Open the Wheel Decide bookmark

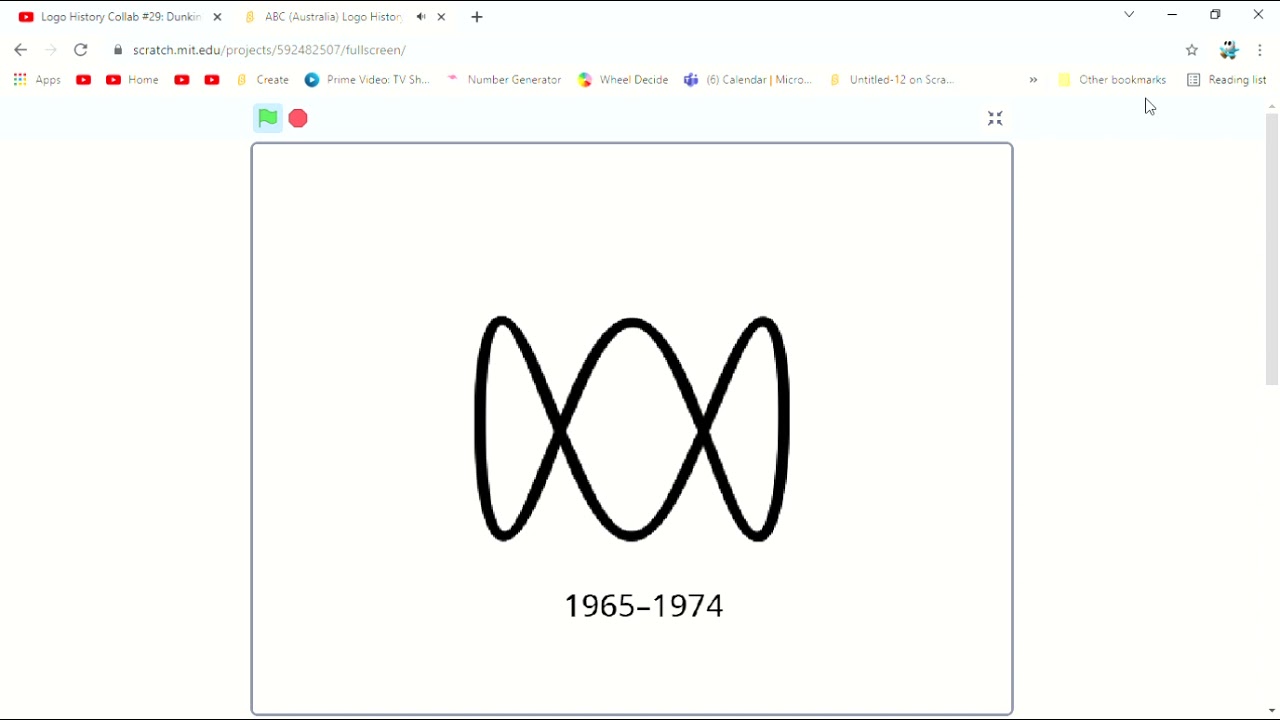623,80
